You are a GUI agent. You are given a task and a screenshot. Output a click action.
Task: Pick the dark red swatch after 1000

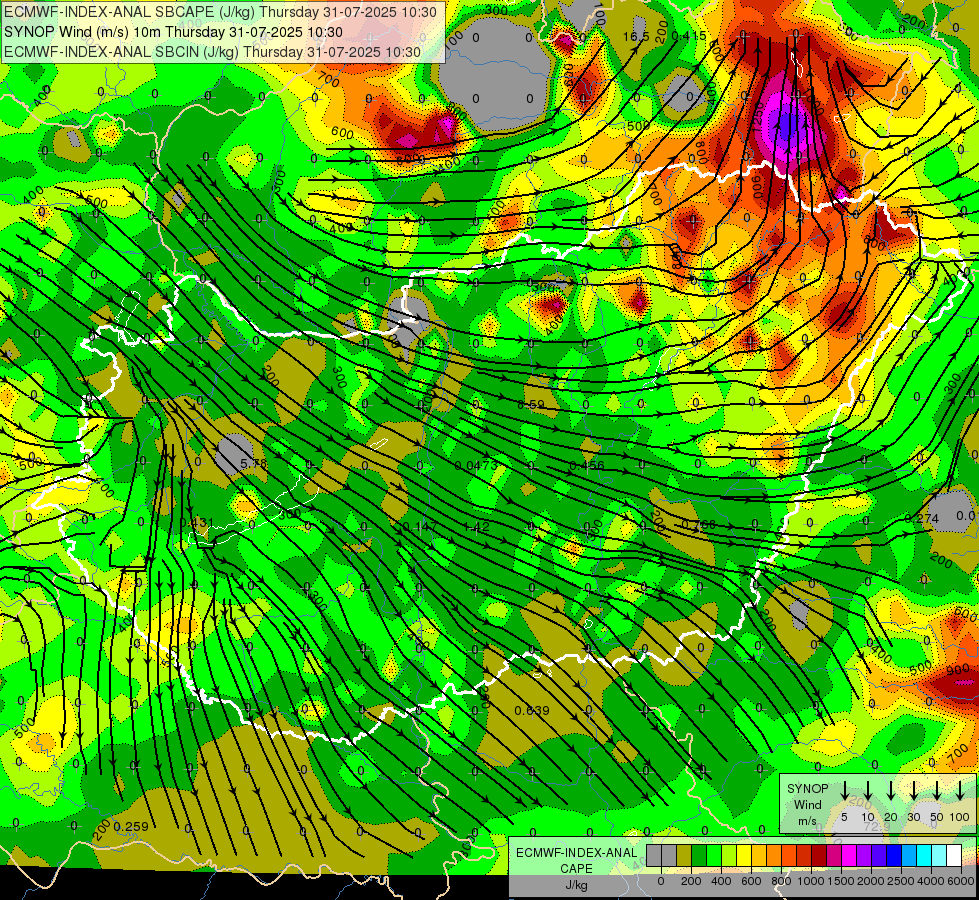click(819, 855)
